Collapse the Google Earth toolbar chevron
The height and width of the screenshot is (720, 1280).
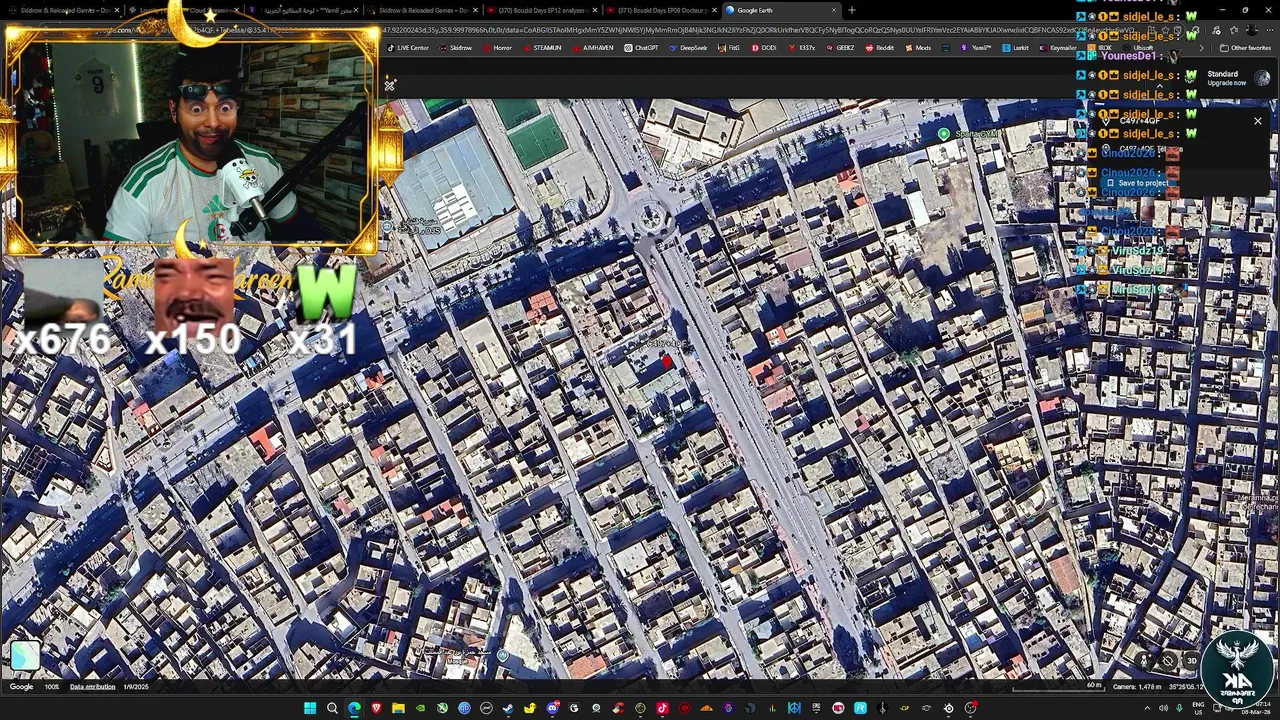(x=1160, y=85)
